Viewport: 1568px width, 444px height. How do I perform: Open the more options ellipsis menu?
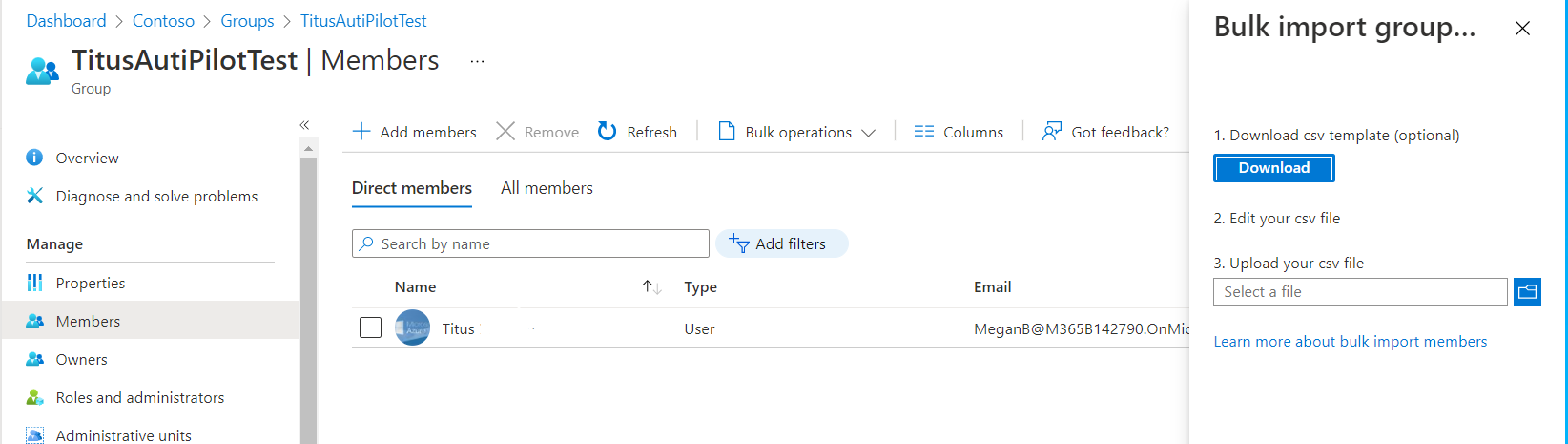[478, 61]
